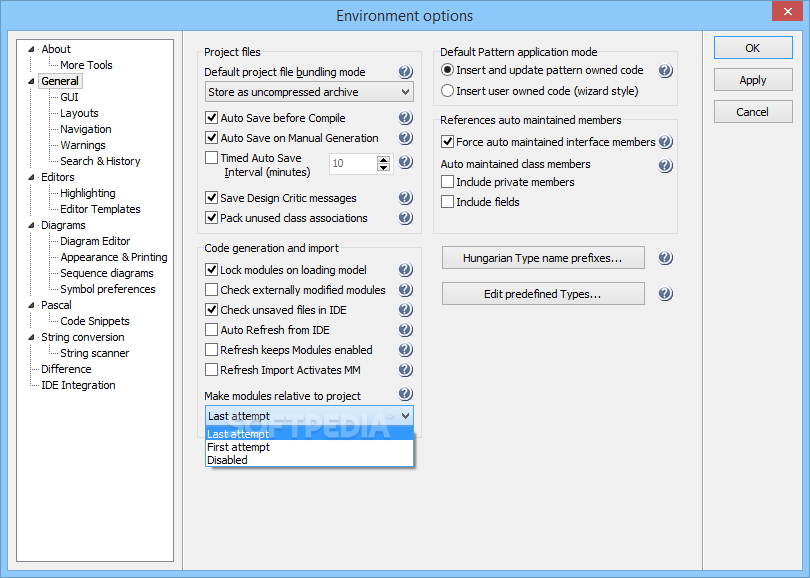This screenshot has height=578, width=810.
Task: Show help icon for Auto Save before Compile
Action: click(406, 118)
